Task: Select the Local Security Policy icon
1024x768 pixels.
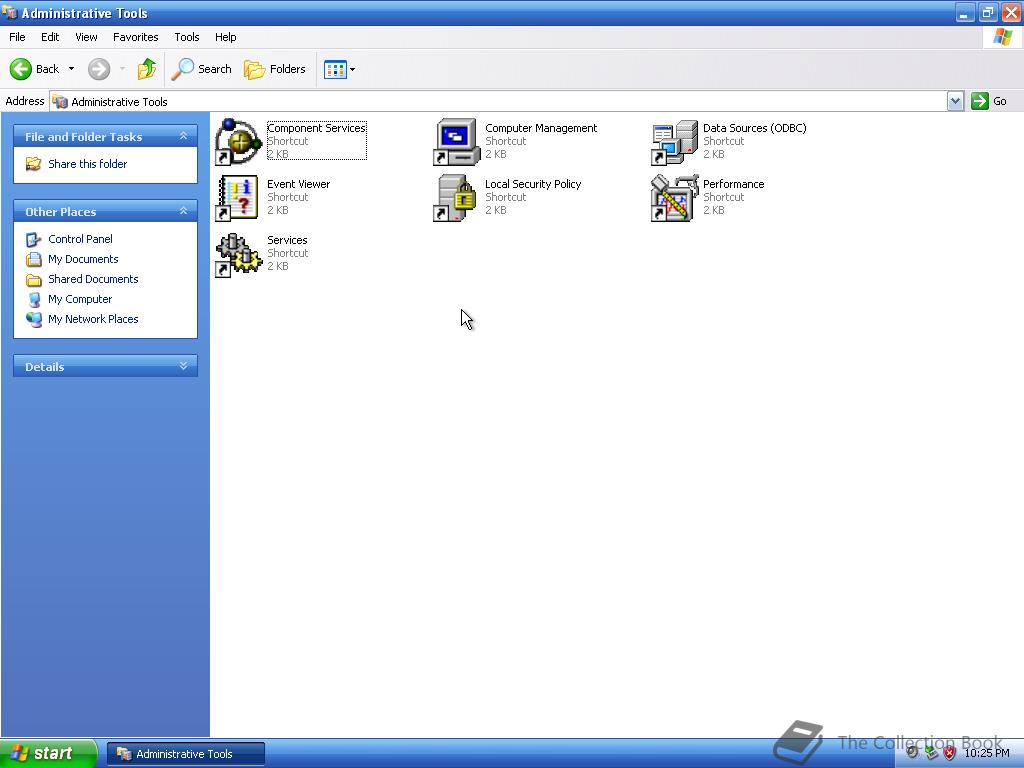Action: [456, 198]
